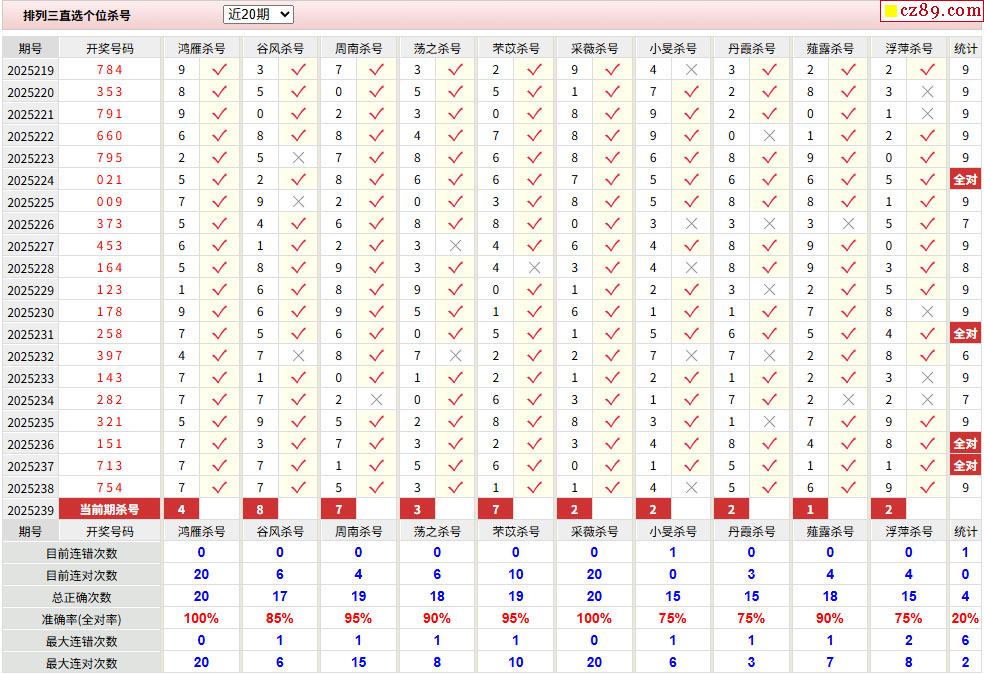Screen dimensions: 984x674
Task: Click the cross mark for 芣苡 in row 2025228
Action: coord(535,268)
